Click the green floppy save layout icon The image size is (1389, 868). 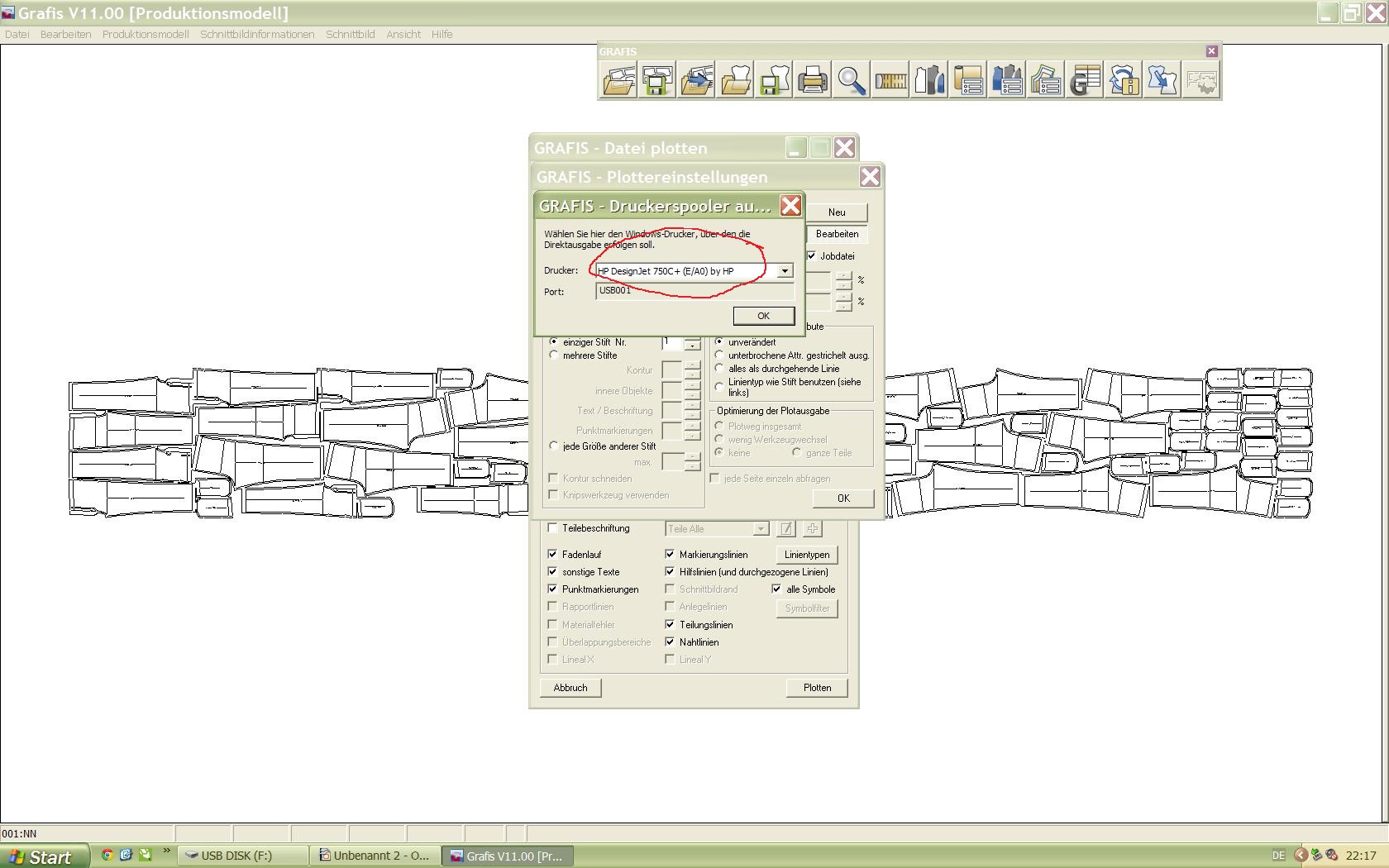tap(657, 80)
